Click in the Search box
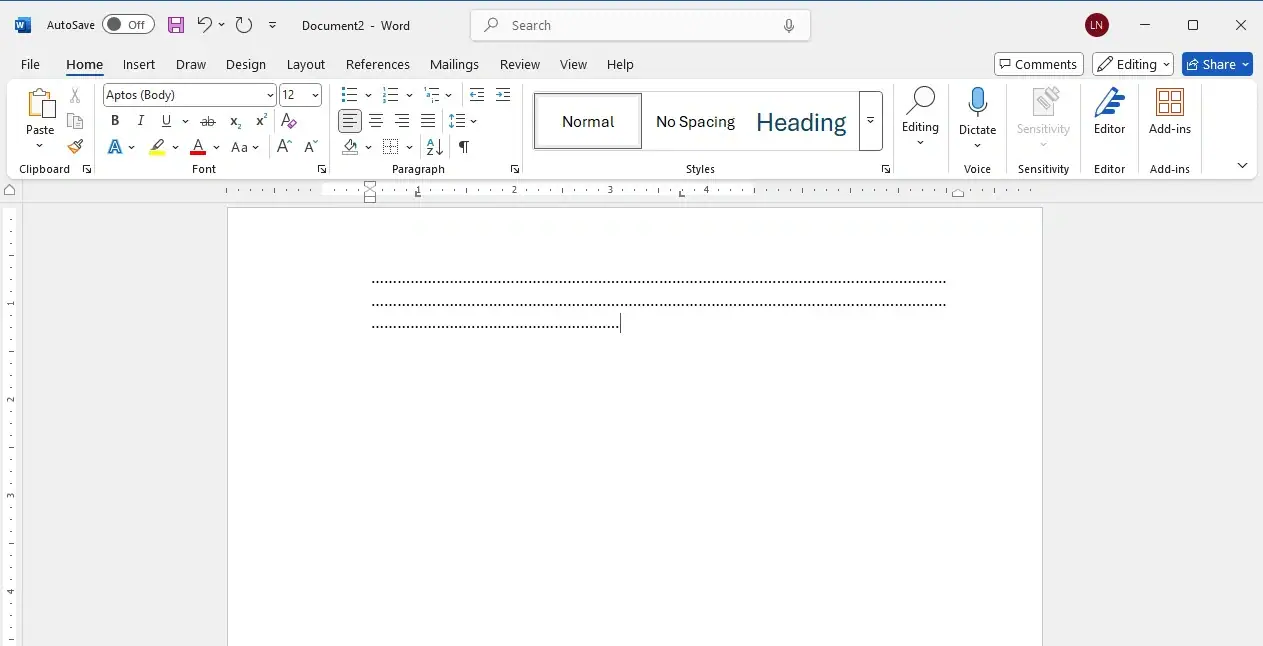1263x646 pixels. pyautogui.click(x=640, y=25)
